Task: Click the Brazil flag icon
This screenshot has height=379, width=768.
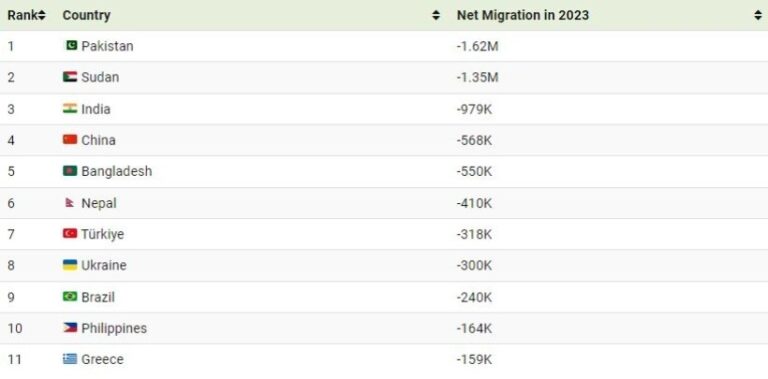Action: 70,296
